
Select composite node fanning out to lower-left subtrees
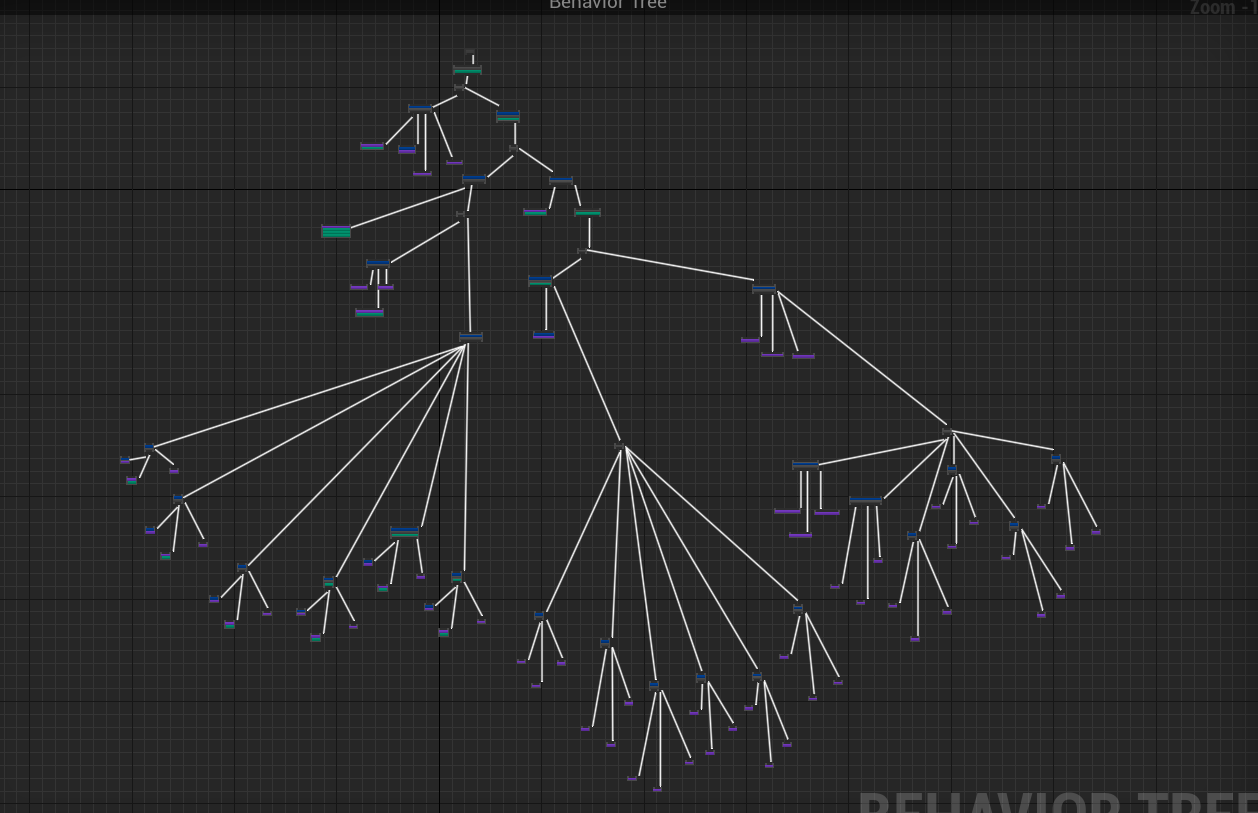pyautogui.click(x=471, y=337)
